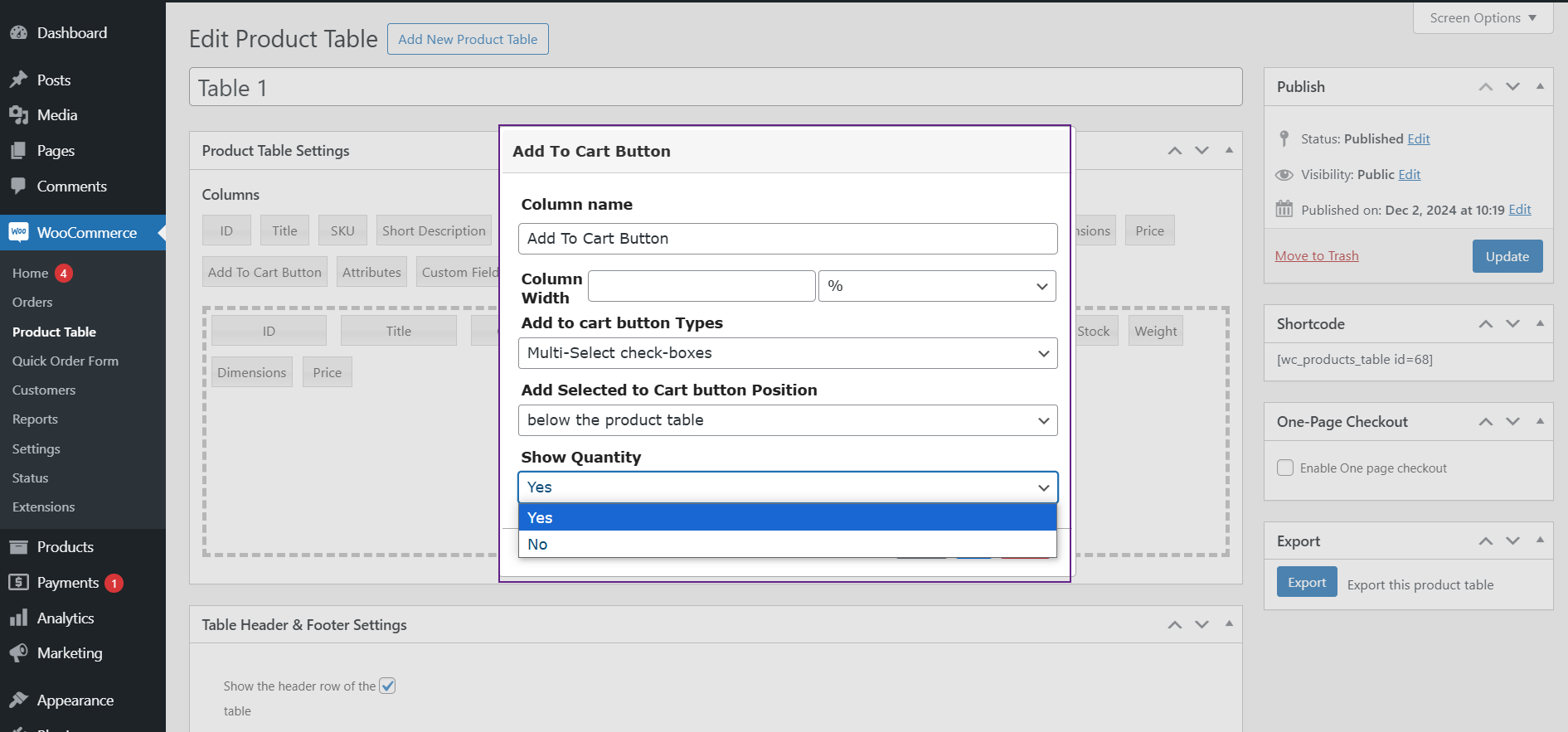Image resolution: width=1568 pixels, height=732 pixels.
Task: Click the Dashboard gauge icon
Action: point(18,33)
